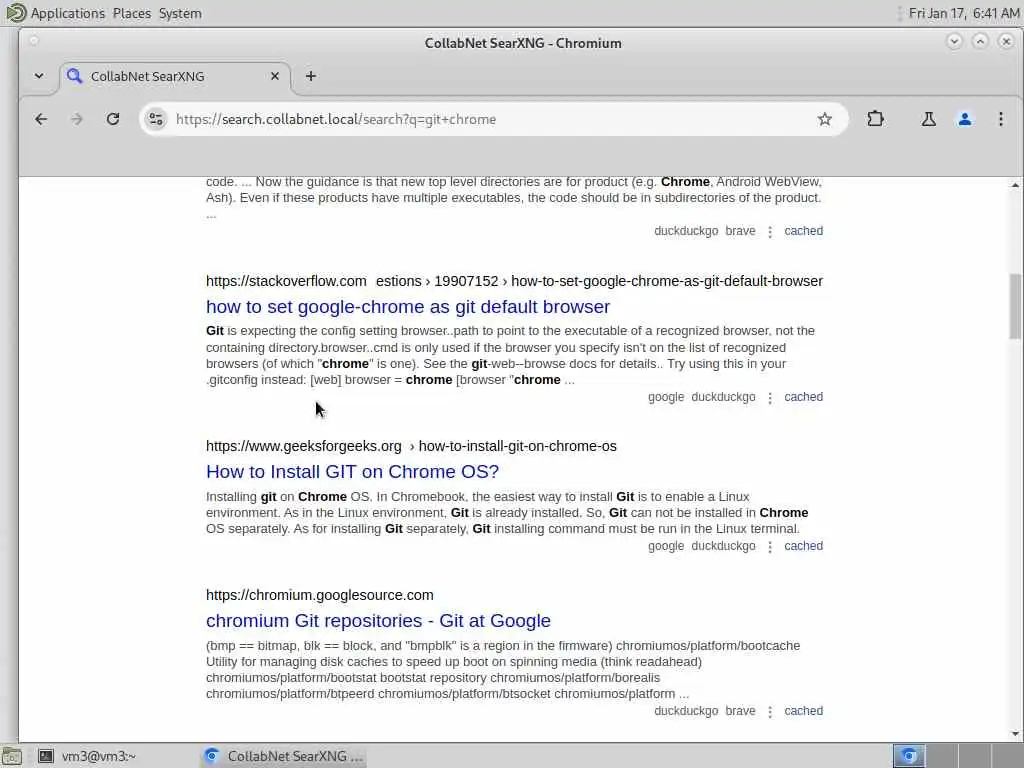Click 'brave' label under top partial result
Screen dimensions: 1024x768
point(740,231)
